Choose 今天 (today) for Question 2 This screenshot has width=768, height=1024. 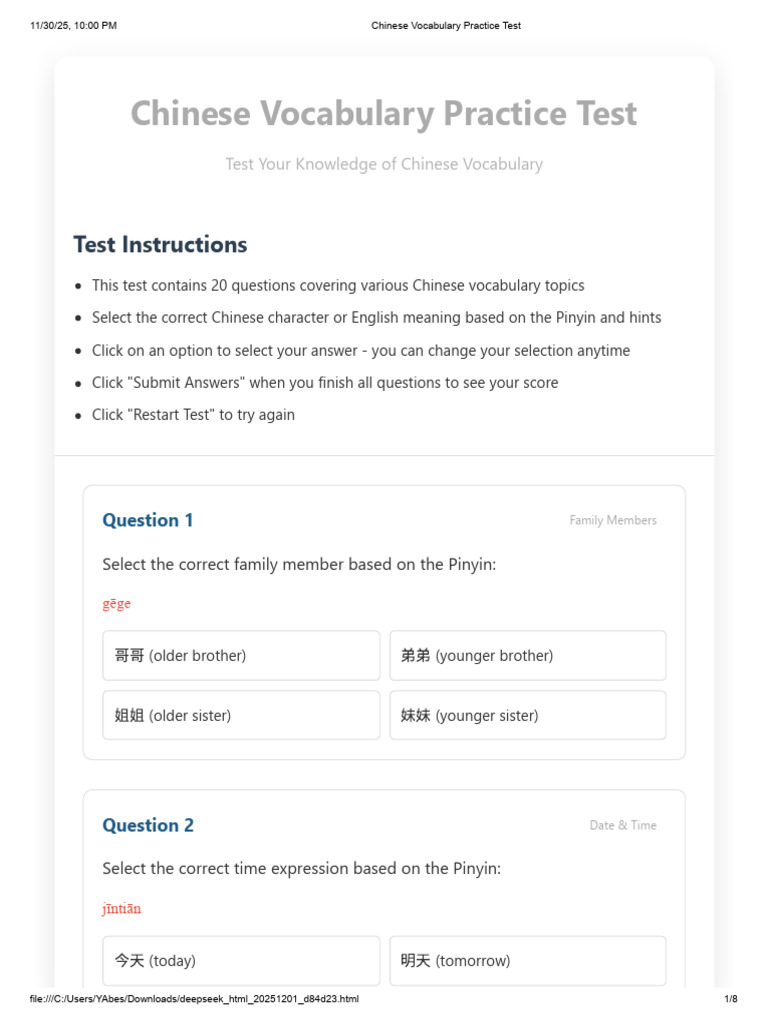tap(240, 961)
